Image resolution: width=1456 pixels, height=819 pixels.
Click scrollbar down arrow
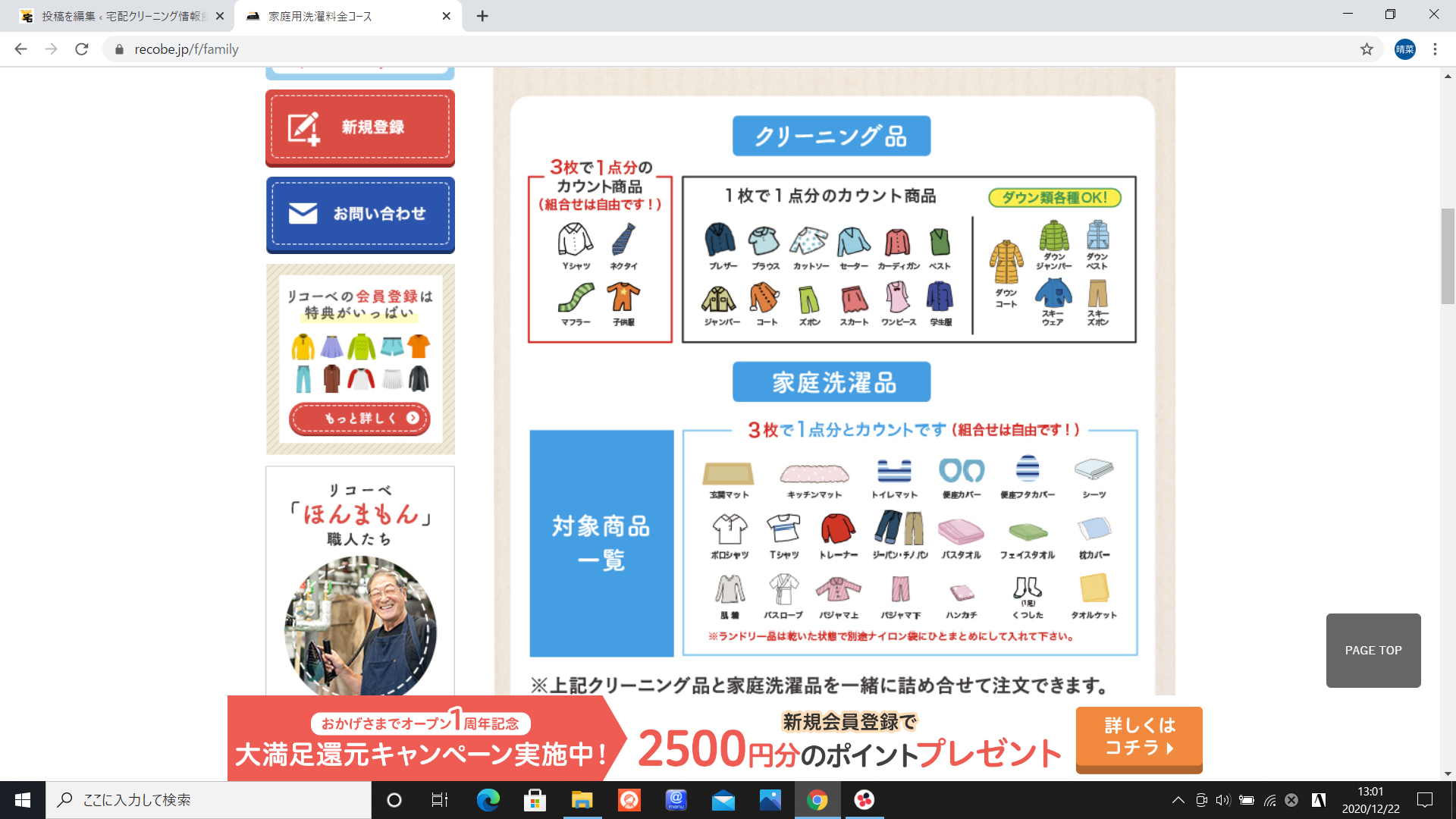(1448, 774)
